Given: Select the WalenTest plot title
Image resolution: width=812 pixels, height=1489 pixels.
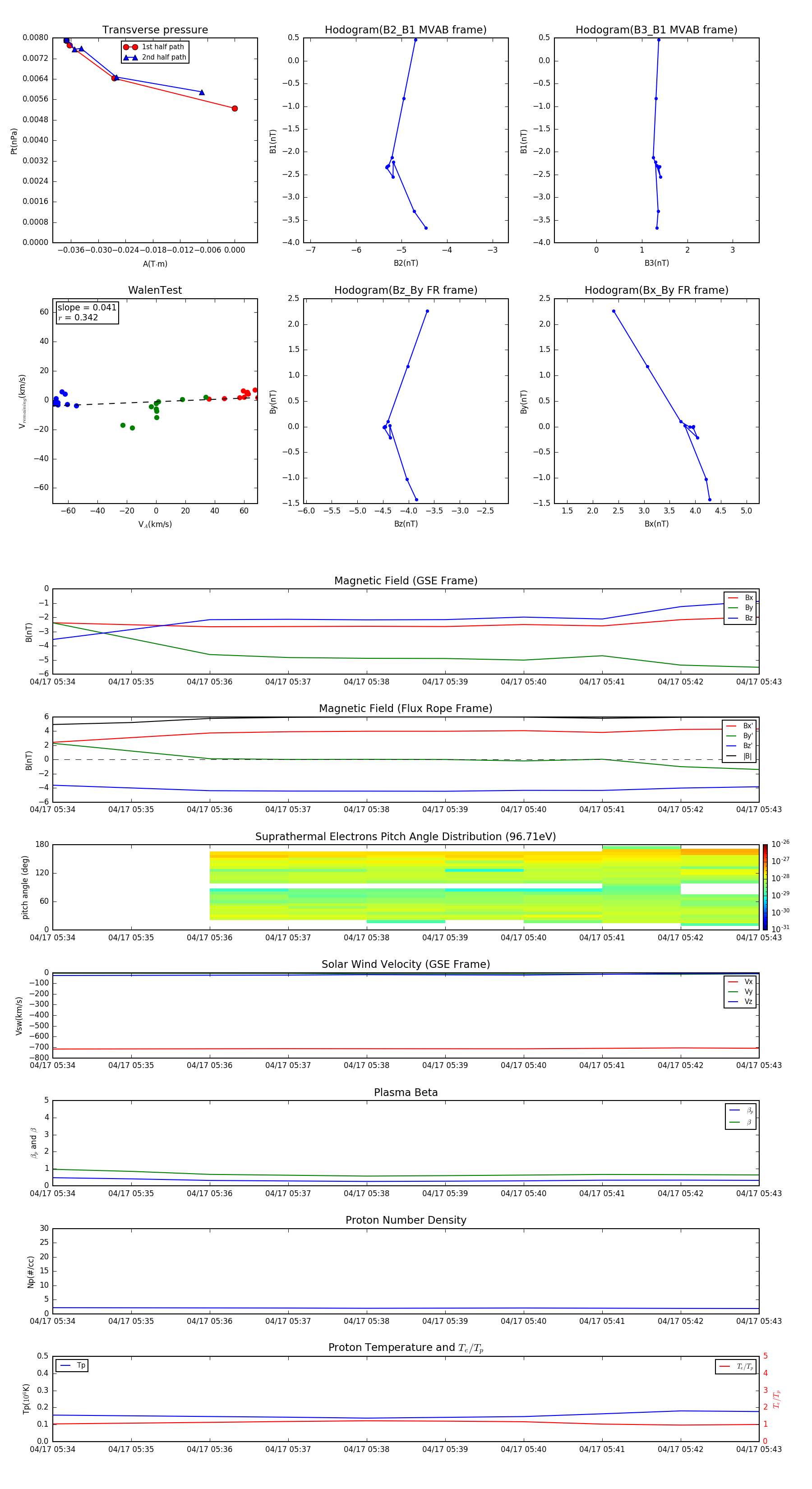Looking at the screenshot, I should (x=155, y=290).
